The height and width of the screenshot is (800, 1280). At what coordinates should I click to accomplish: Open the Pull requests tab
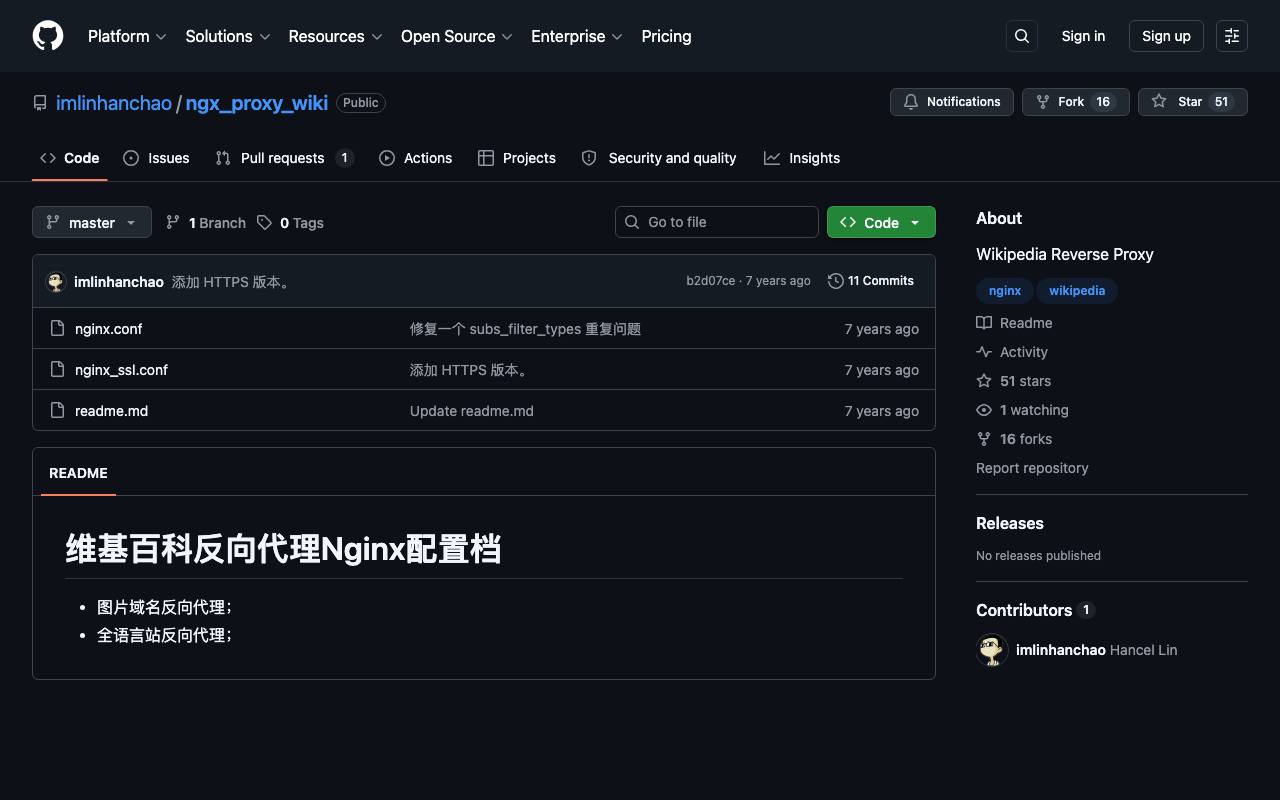(x=285, y=158)
